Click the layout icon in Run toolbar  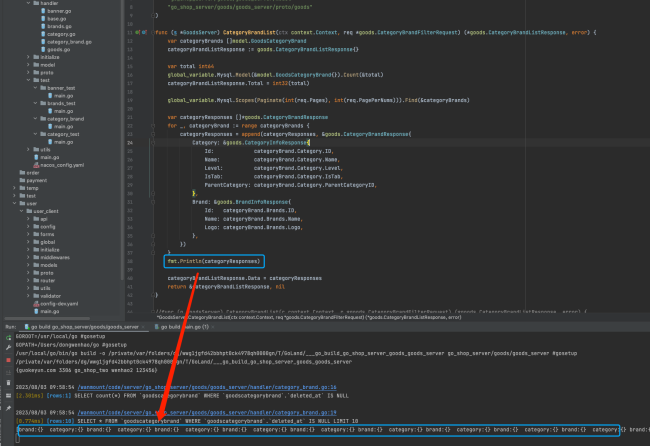coord(8,395)
